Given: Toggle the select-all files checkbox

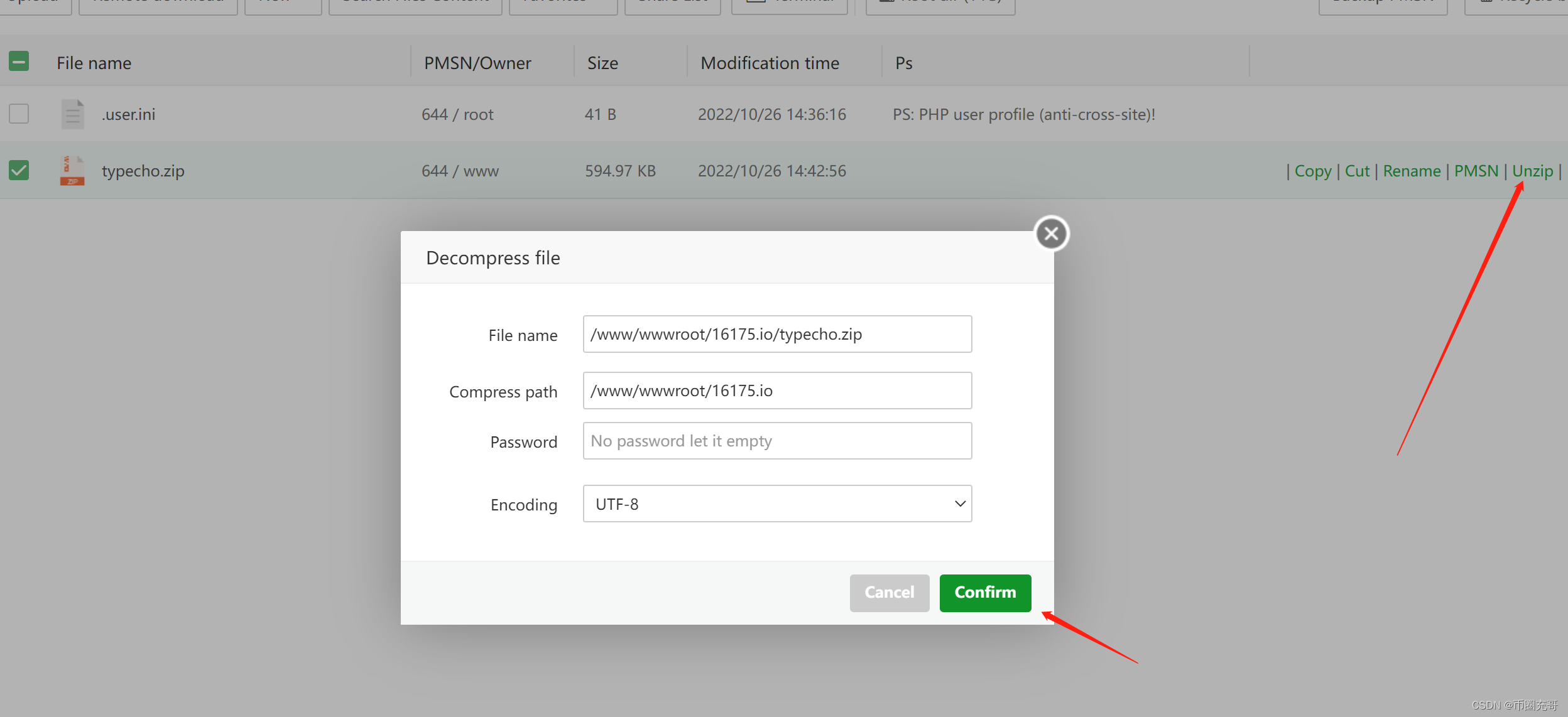Looking at the screenshot, I should click(19, 62).
